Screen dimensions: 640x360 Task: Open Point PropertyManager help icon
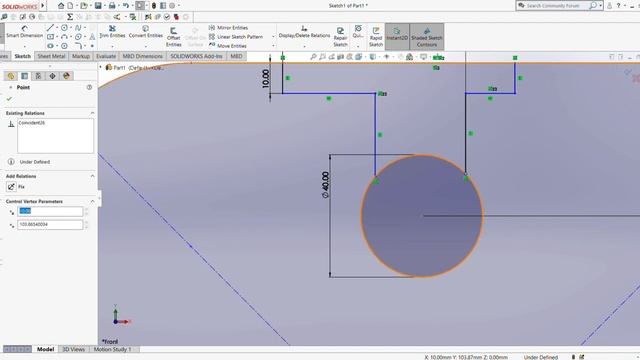(89, 87)
